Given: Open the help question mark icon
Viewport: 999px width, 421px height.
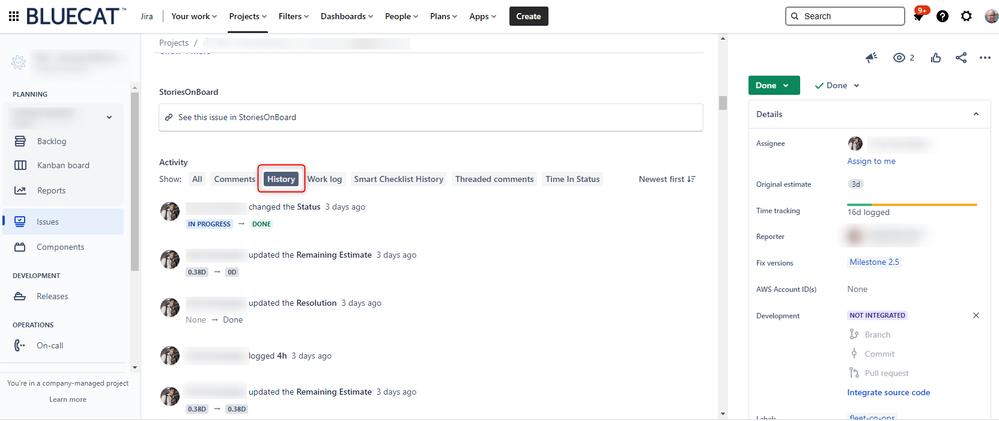Looking at the screenshot, I should [x=942, y=17].
